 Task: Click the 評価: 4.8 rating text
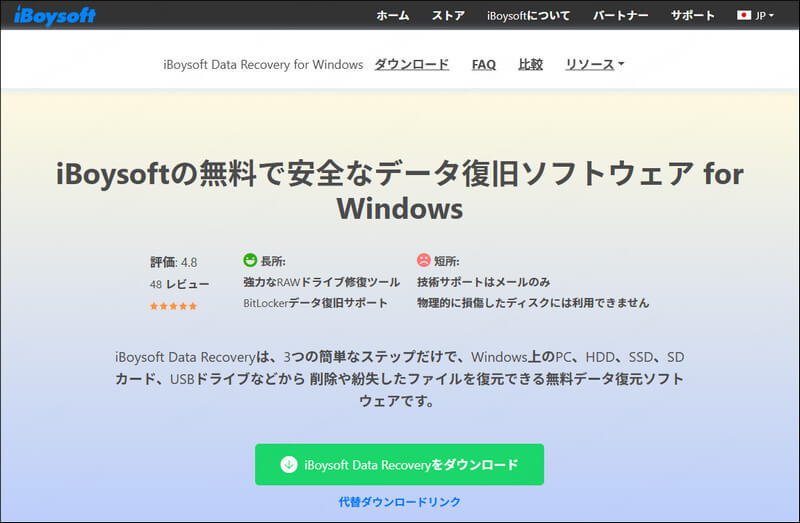[173, 262]
